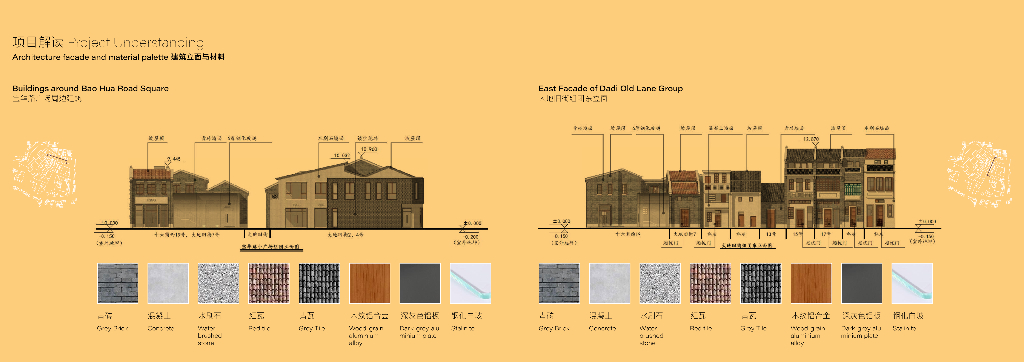Click the Concrete swatch under Bao Hua Road Square
The image size is (1024, 362).
[168, 283]
